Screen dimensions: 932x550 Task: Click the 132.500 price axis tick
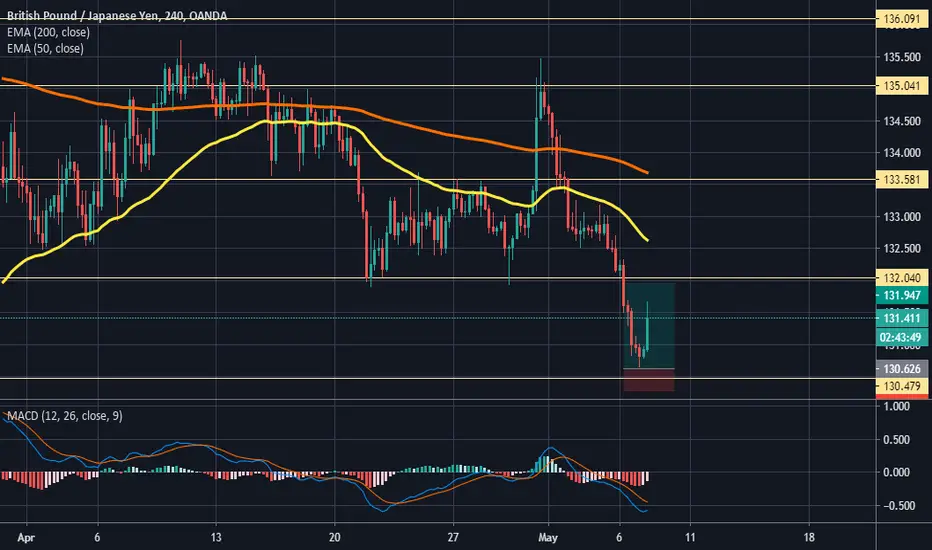click(902, 249)
